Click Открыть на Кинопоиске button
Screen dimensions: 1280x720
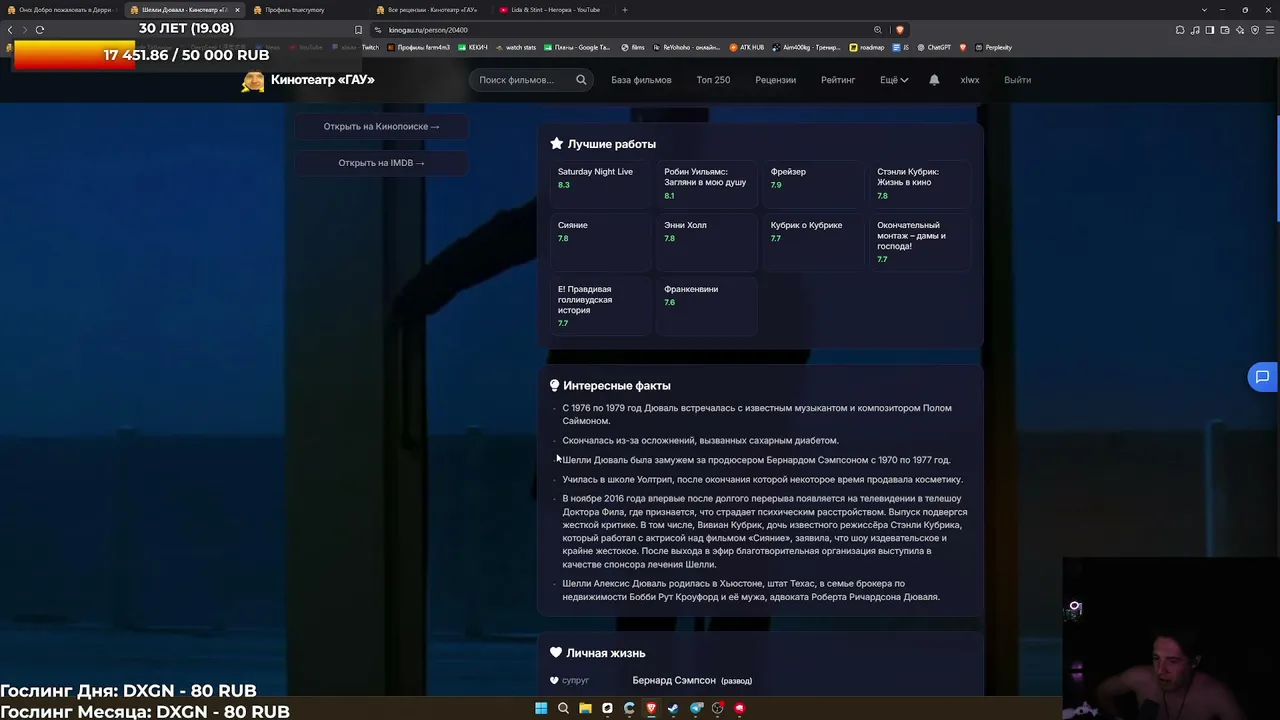coord(381,127)
